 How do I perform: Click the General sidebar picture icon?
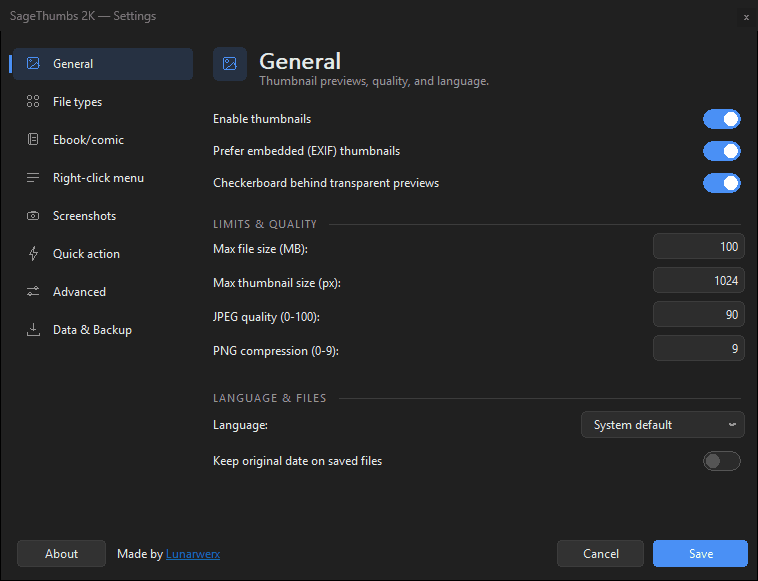[x=33, y=63]
